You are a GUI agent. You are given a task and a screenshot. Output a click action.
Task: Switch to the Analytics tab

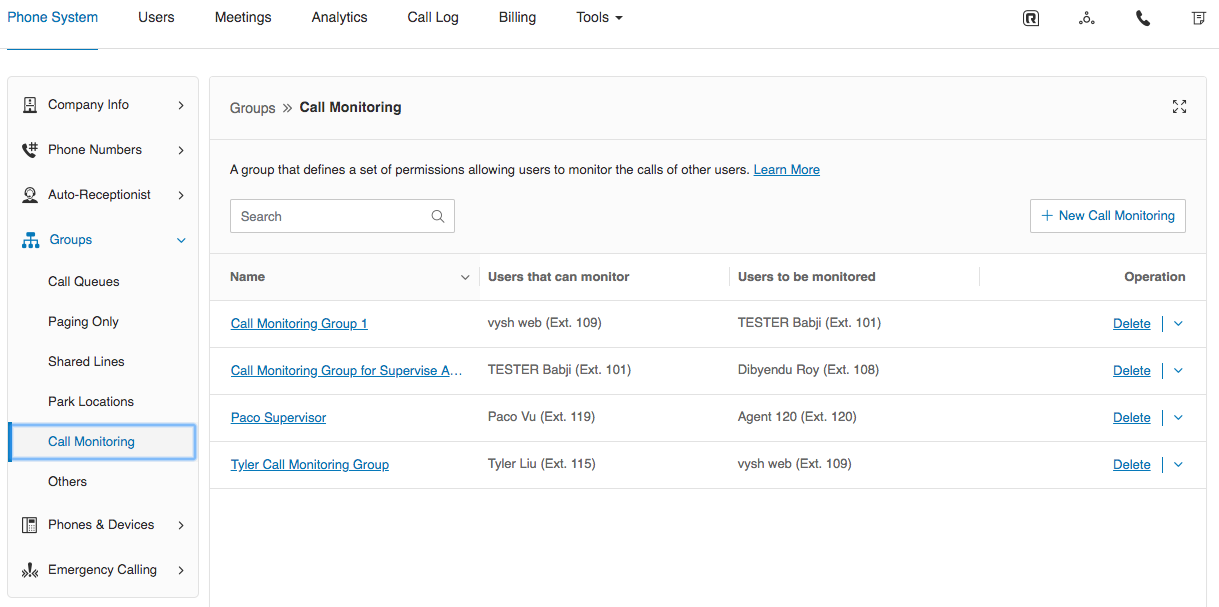click(x=339, y=18)
